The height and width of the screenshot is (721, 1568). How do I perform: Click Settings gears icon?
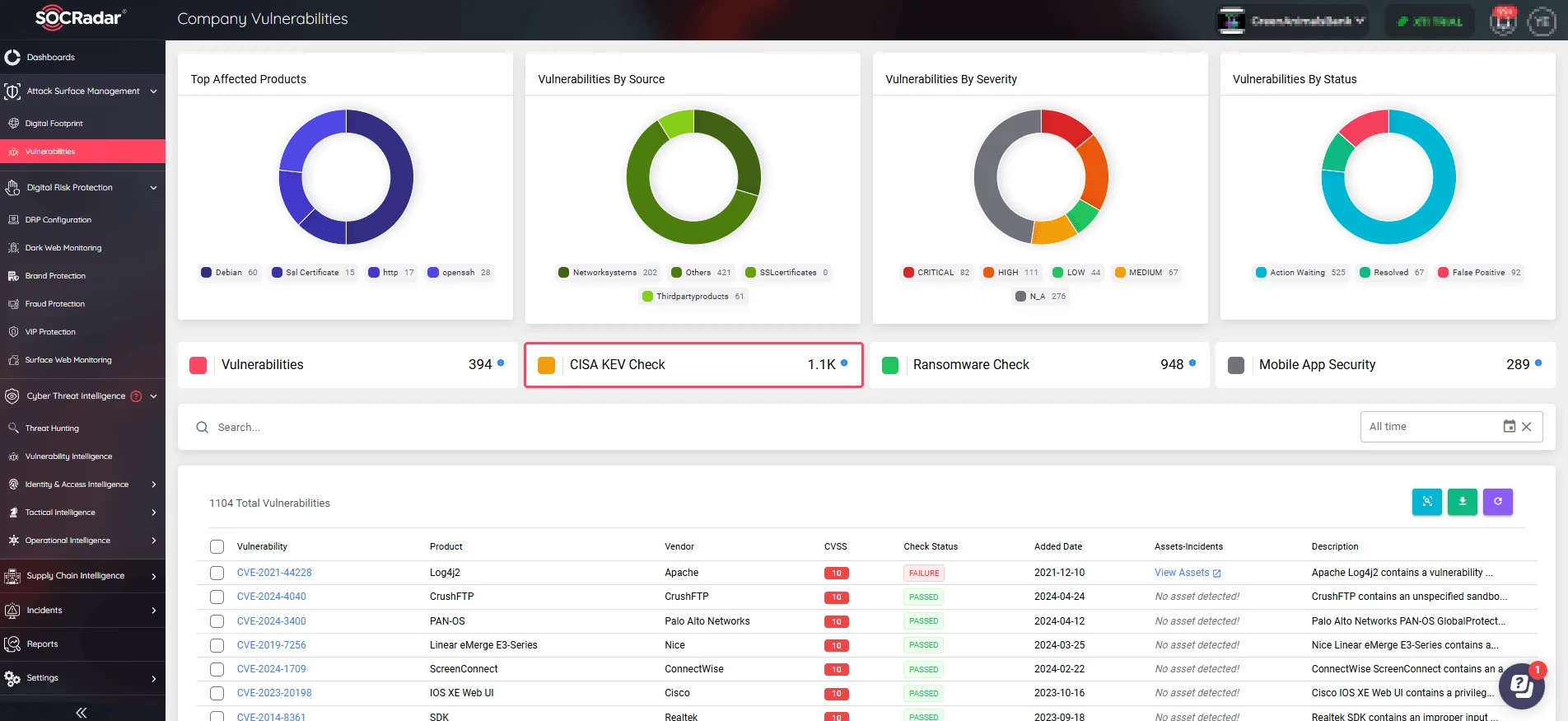point(12,678)
